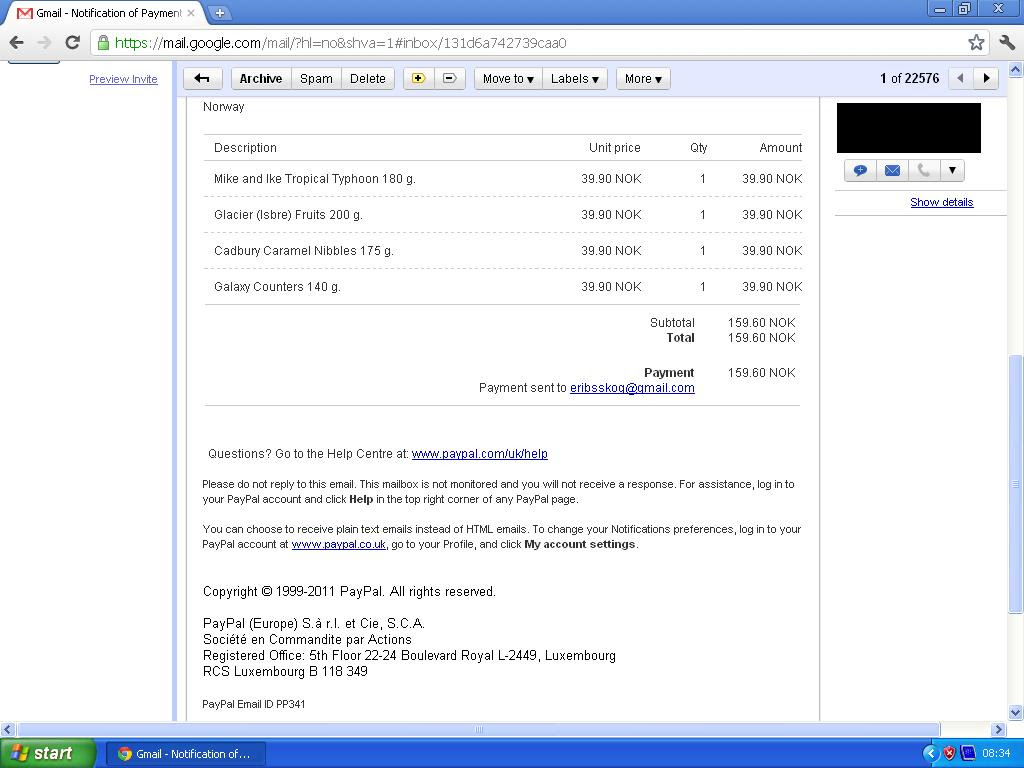
Task: Open the eribsskog@gmail.com email link
Action: 632,388
